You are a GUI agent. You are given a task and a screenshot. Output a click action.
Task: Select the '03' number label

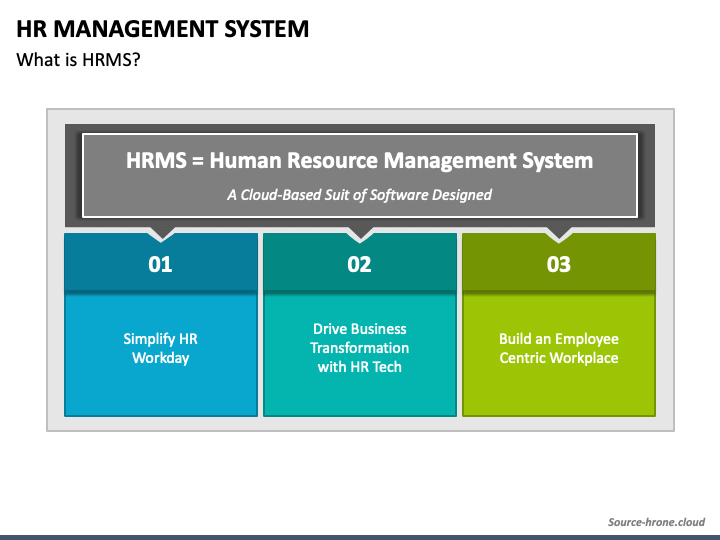click(x=558, y=264)
